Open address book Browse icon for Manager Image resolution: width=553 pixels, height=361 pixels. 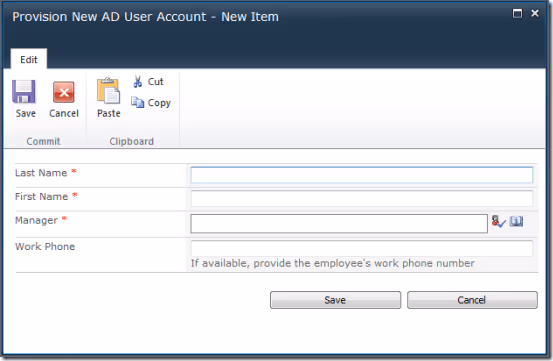(x=516, y=221)
